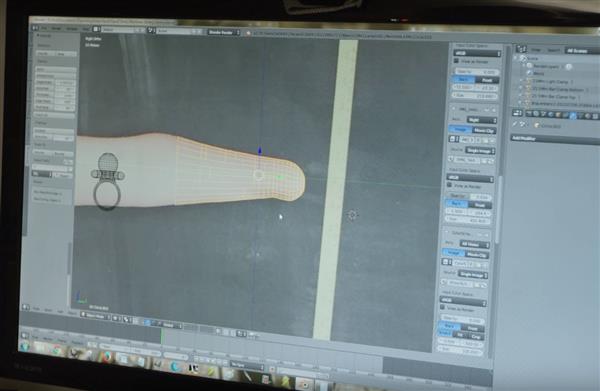
Task: Toggle the bottom View as Render checkbox
Action: (443, 307)
